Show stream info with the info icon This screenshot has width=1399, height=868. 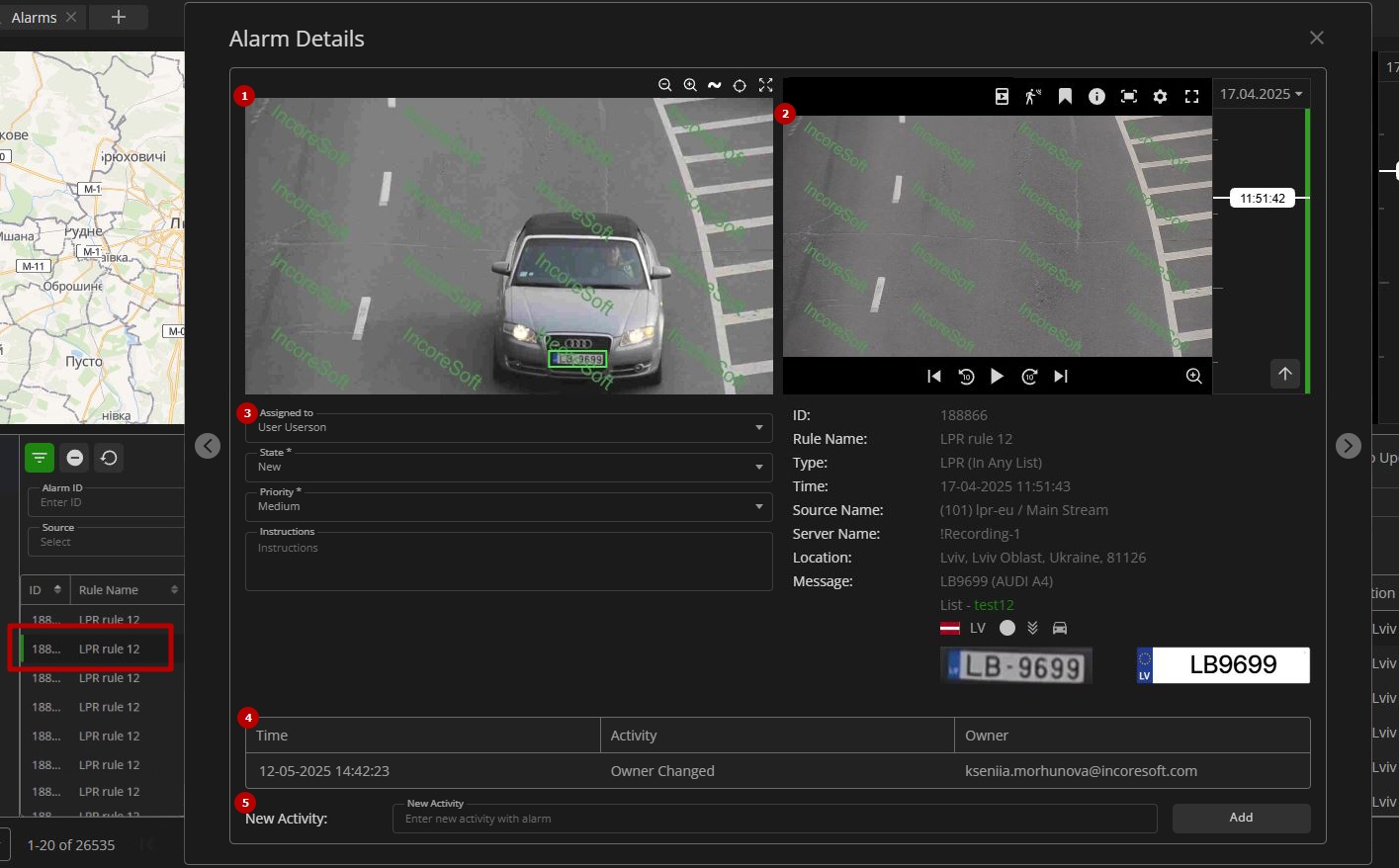[x=1096, y=96]
